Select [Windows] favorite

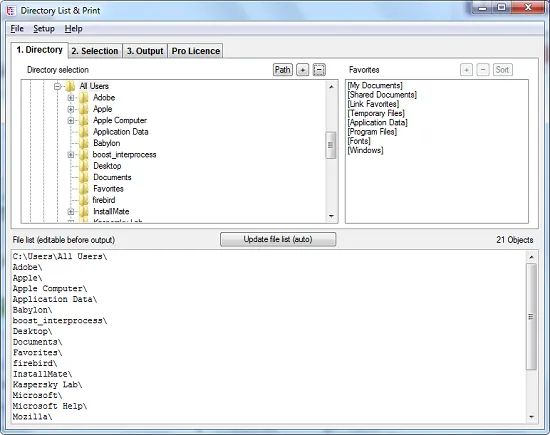pyautogui.click(x=365, y=150)
